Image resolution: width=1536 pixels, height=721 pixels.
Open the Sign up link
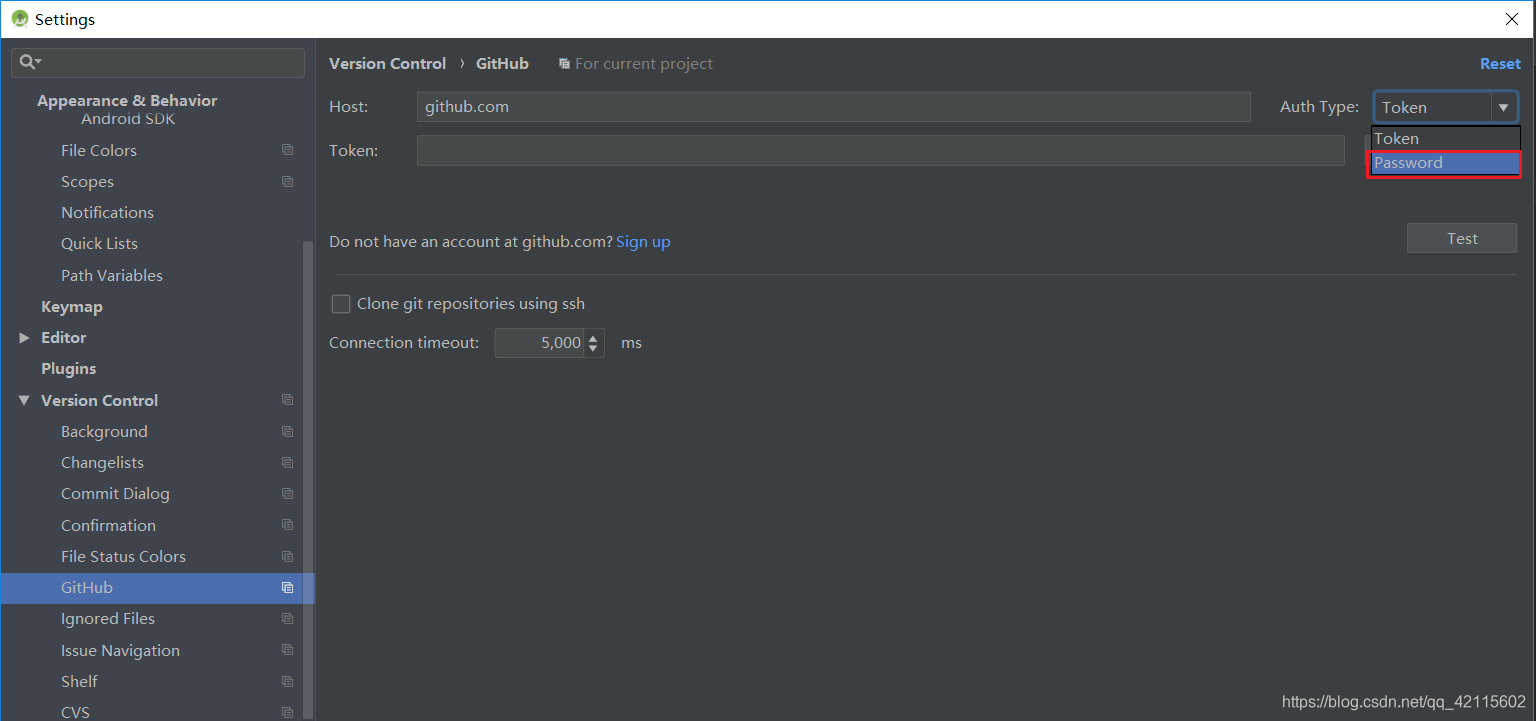pos(643,242)
